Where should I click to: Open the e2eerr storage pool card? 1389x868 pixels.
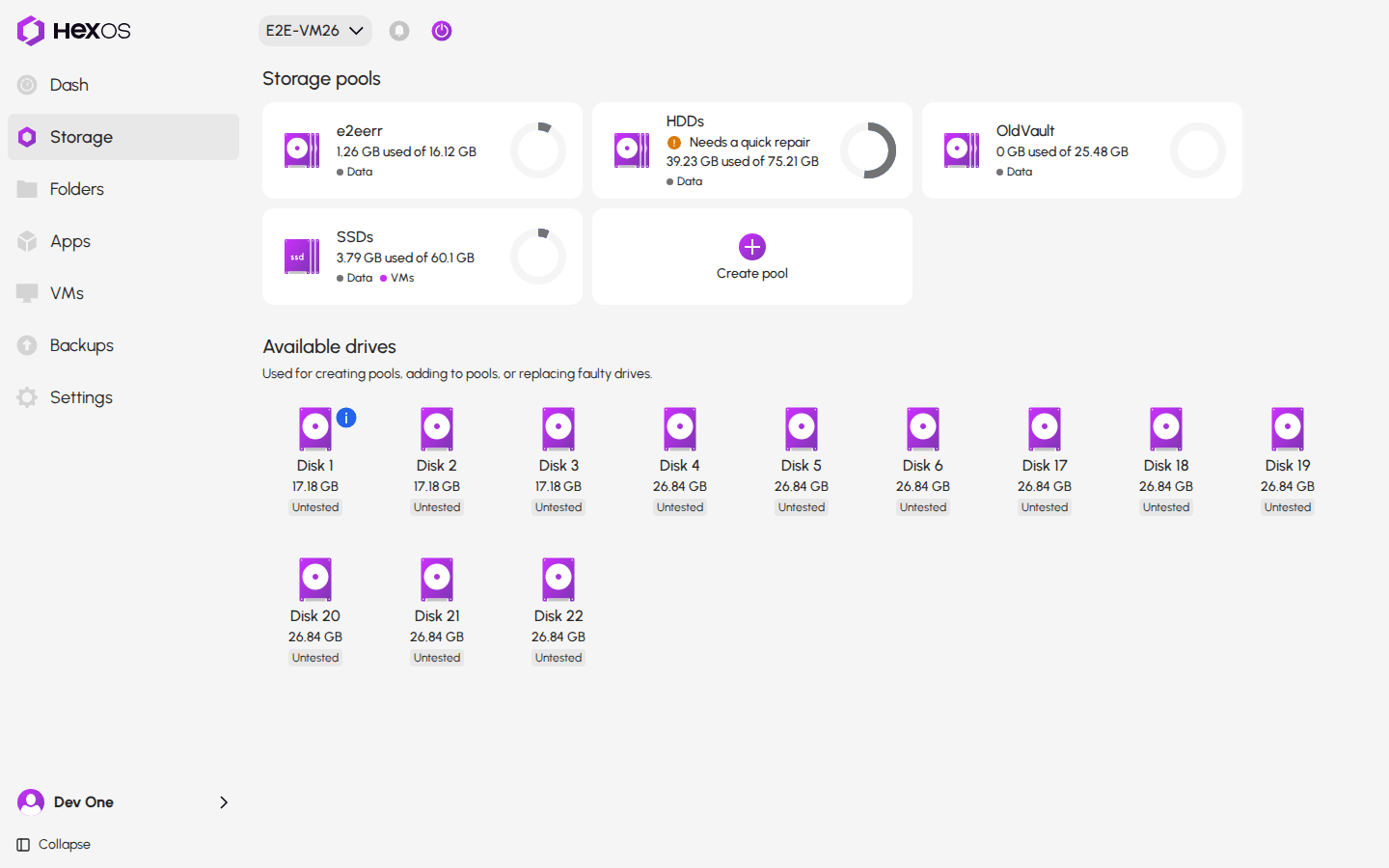tap(422, 150)
